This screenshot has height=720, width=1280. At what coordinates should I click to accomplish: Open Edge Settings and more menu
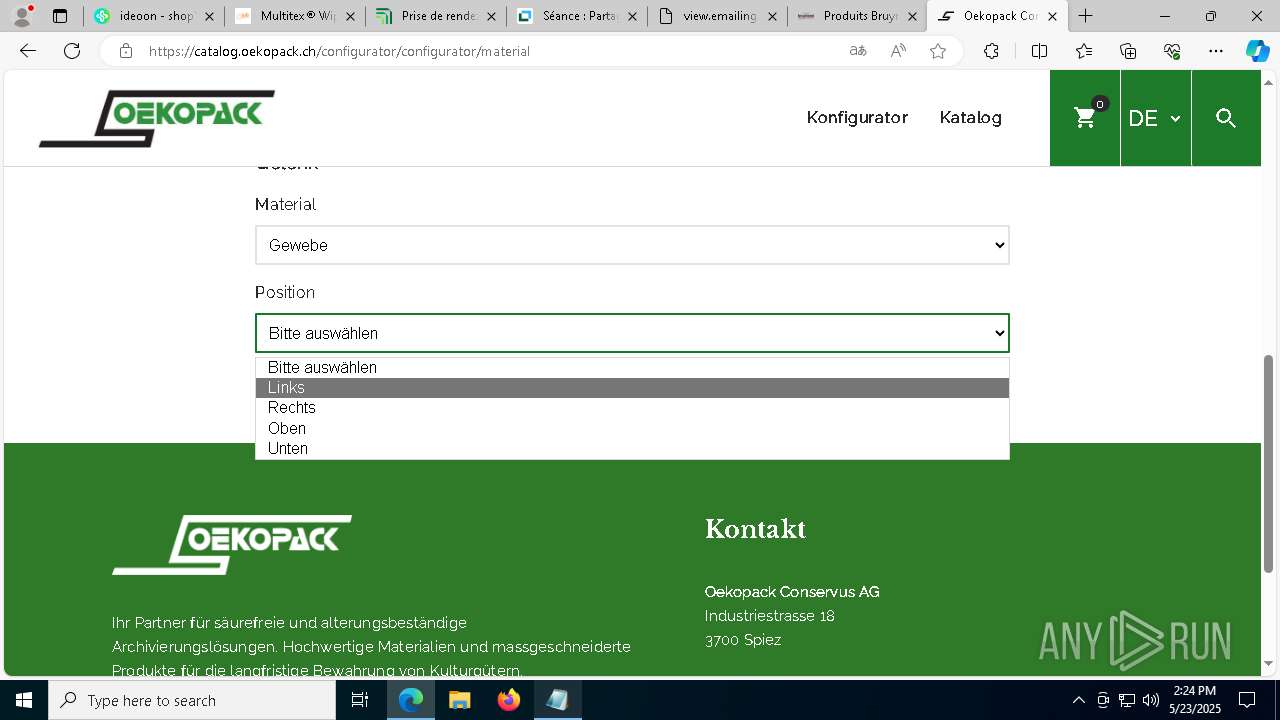[1216, 51]
